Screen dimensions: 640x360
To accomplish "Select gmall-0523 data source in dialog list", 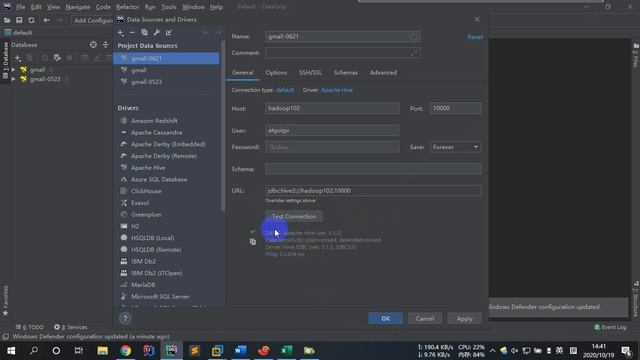I will pos(167,82).
